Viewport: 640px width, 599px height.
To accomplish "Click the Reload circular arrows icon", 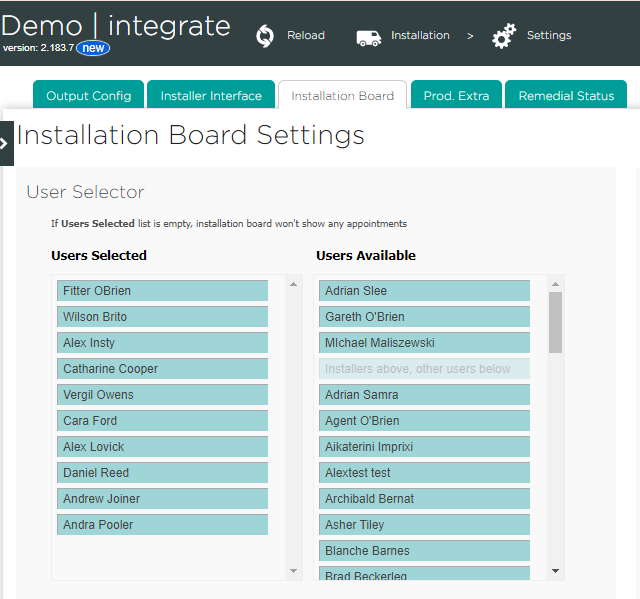I will coord(265,36).
